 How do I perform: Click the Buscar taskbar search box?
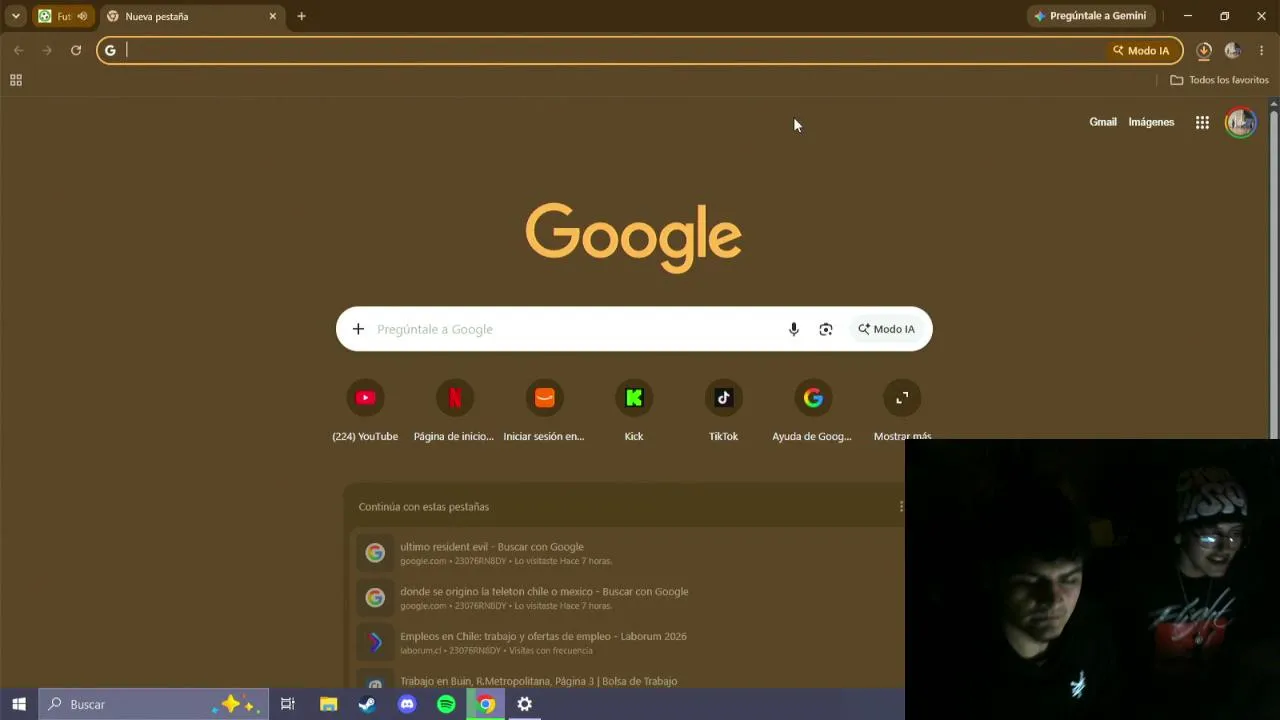154,704
